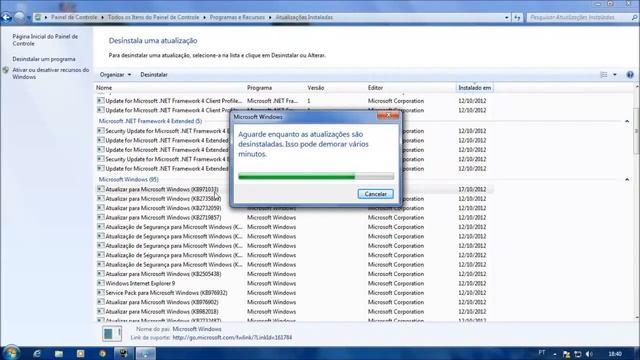
Task: Go to Programas e Recursos breadcrumb
Action: coord(237,18)
